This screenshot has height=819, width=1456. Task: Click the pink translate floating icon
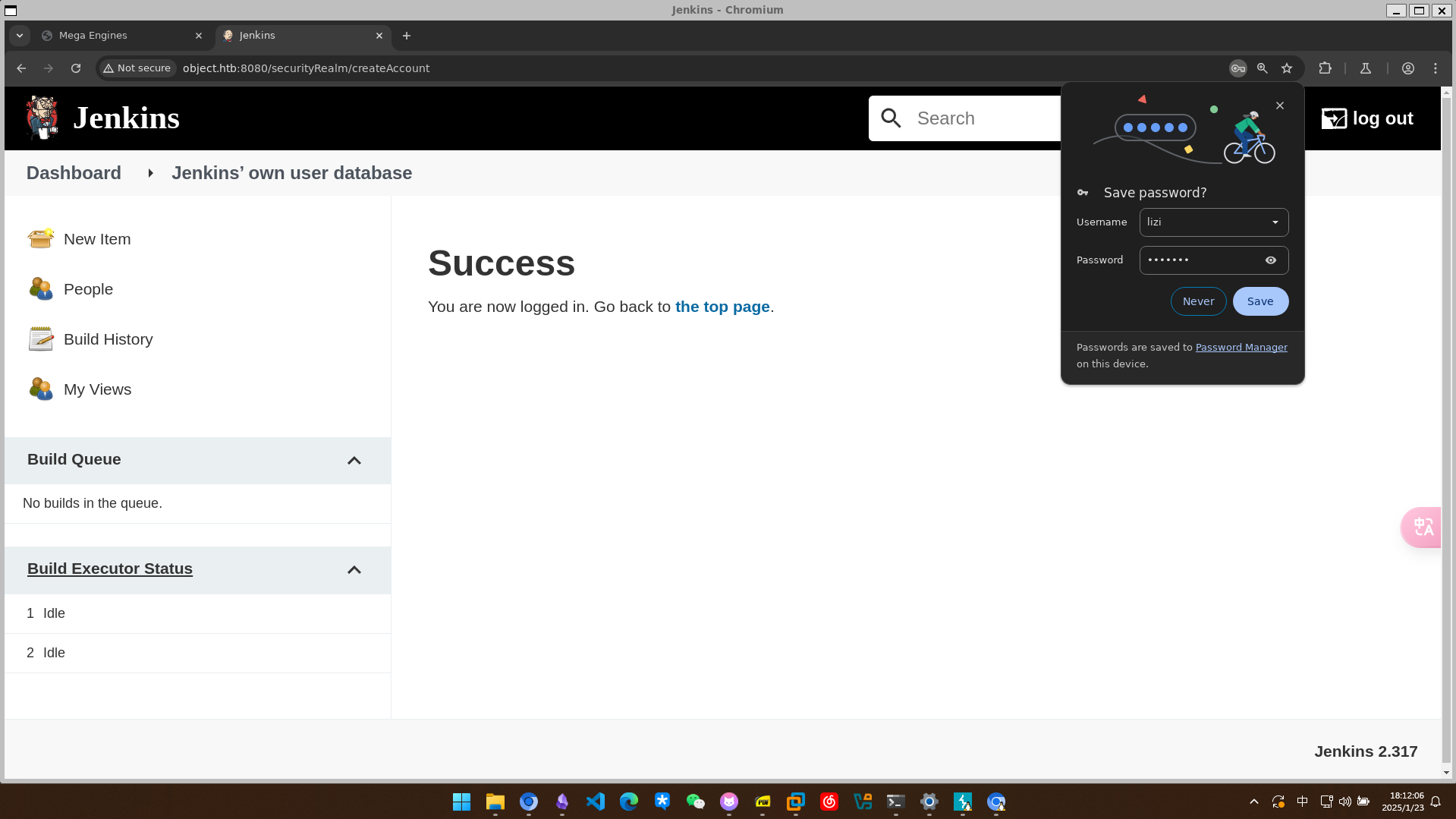coord(1422,527)
